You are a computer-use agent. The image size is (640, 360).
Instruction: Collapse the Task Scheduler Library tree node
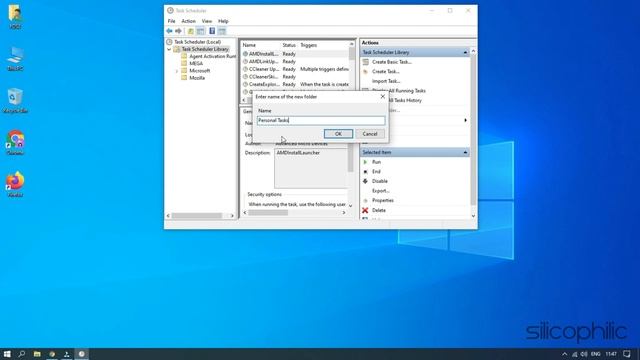click(x=169, y=49)
